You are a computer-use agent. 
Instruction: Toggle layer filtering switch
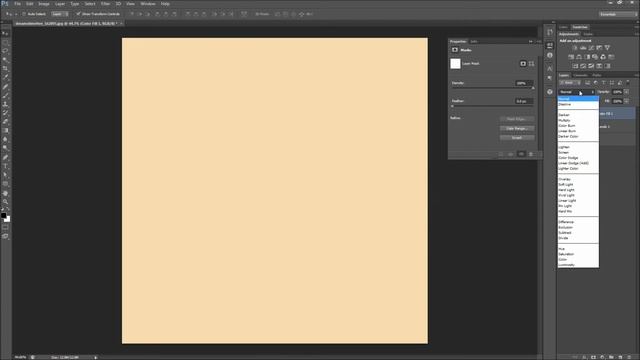(x=628, y=83)
